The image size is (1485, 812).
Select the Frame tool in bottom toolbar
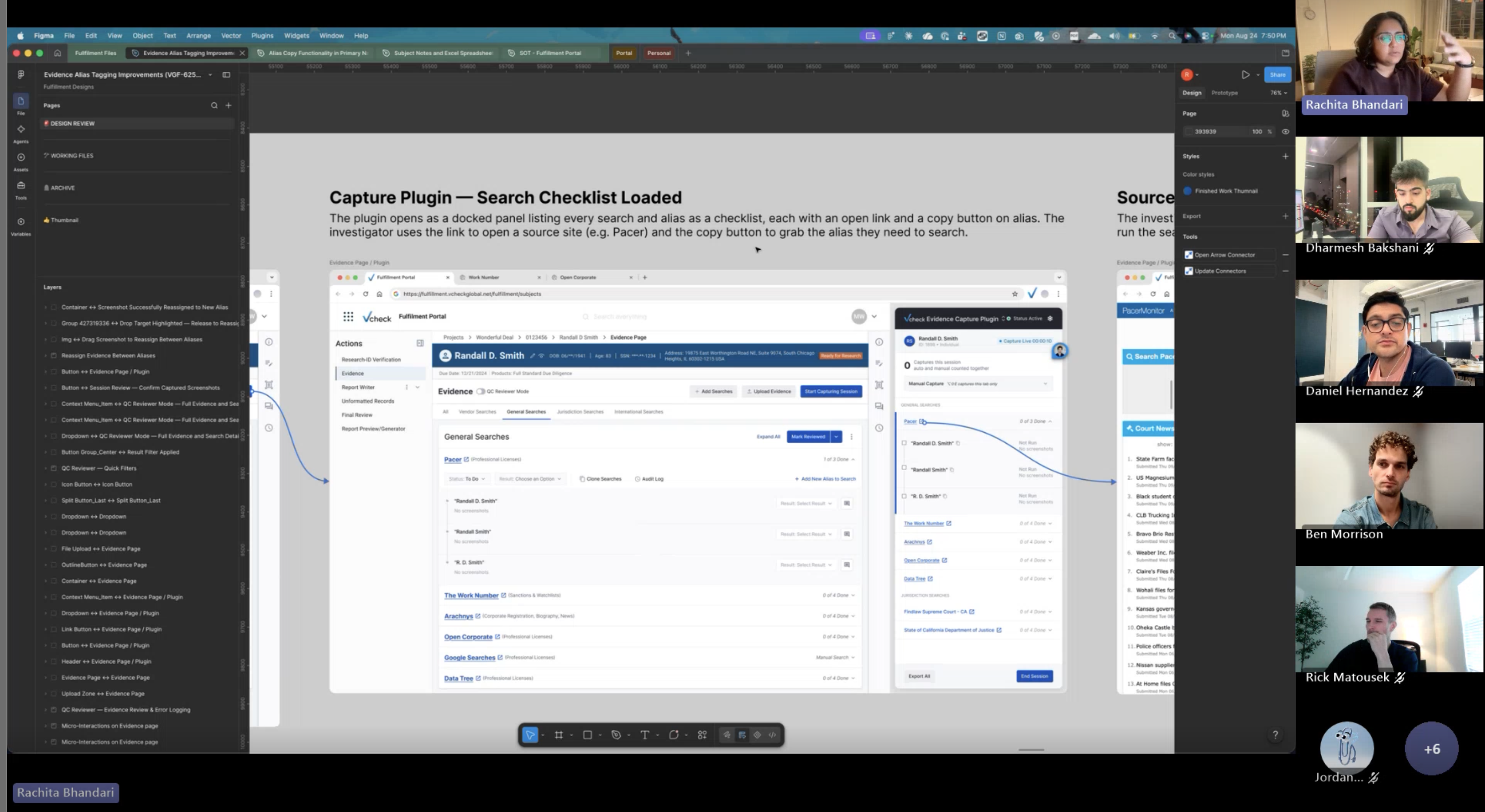pos(559,735)
